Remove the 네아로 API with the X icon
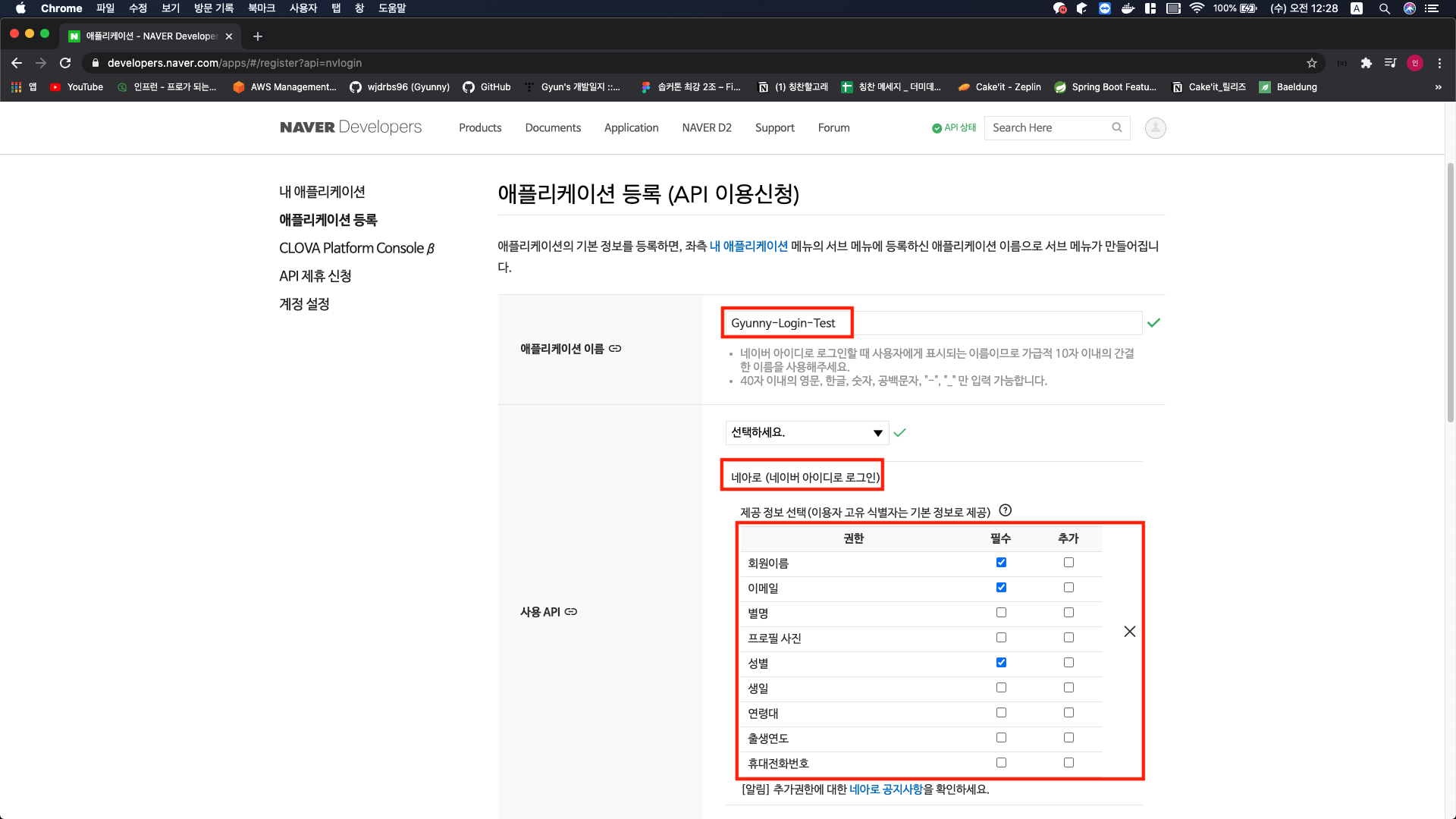 [x=1129, y=632]
